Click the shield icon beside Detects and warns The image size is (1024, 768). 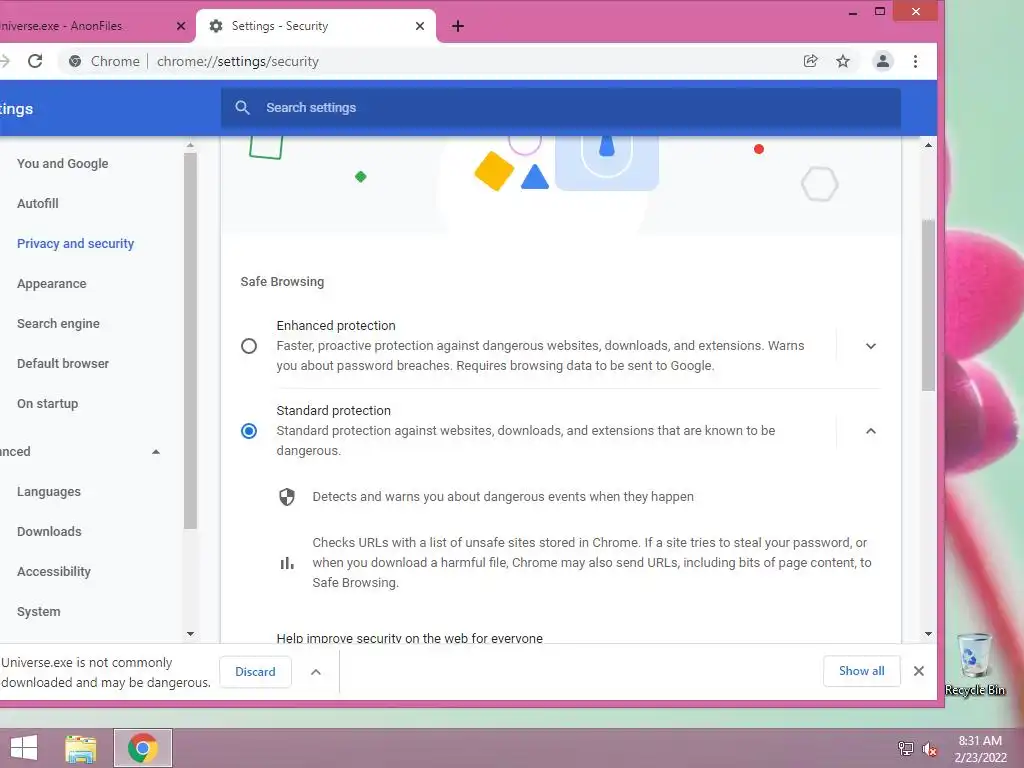click(x=287, y=497)
